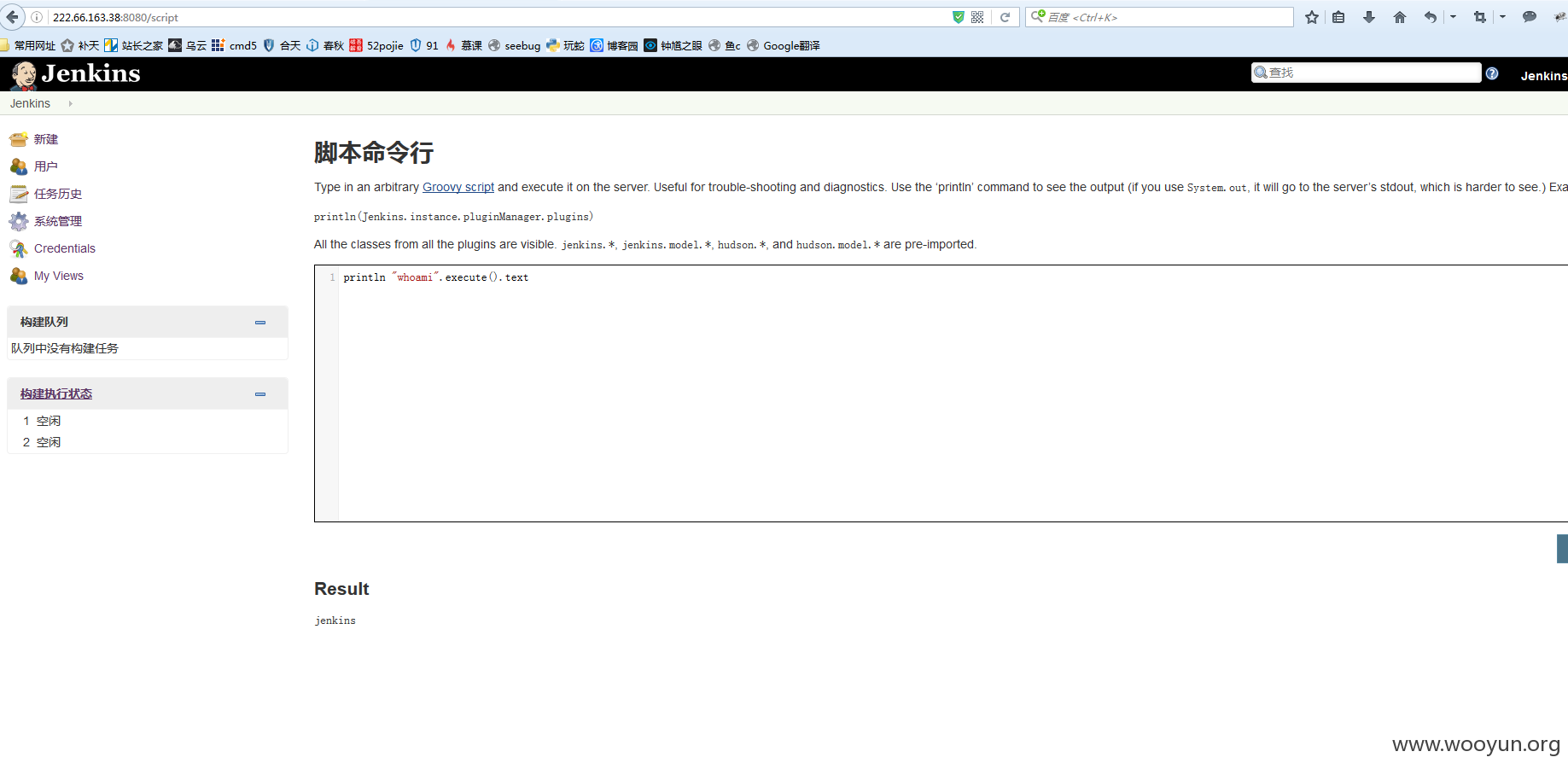Click inside the script code editor
Image resolution: width=1568 pixels, height=769 pixels.
point(953,393)
